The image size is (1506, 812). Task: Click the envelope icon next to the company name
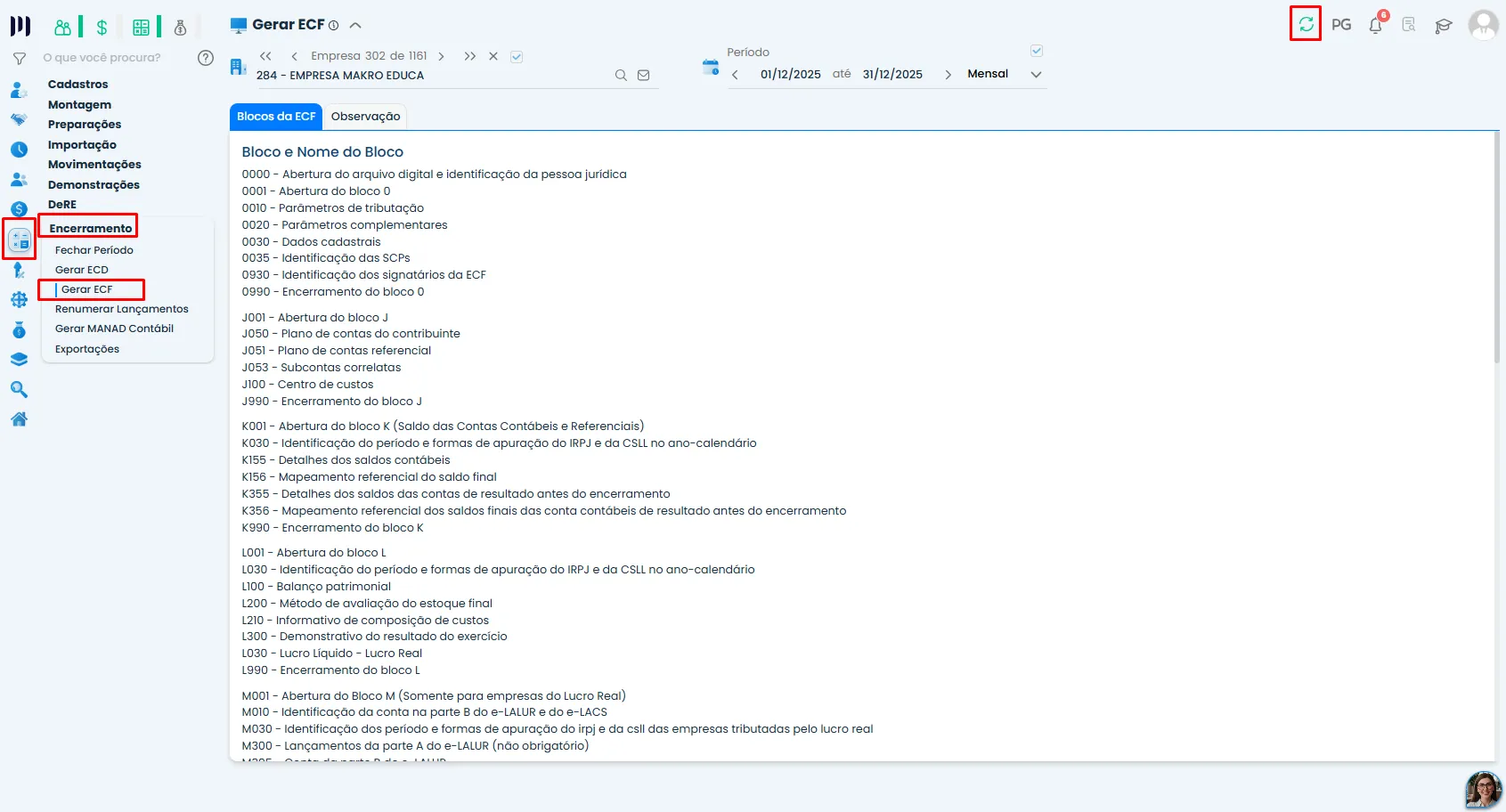click(644, 76)
